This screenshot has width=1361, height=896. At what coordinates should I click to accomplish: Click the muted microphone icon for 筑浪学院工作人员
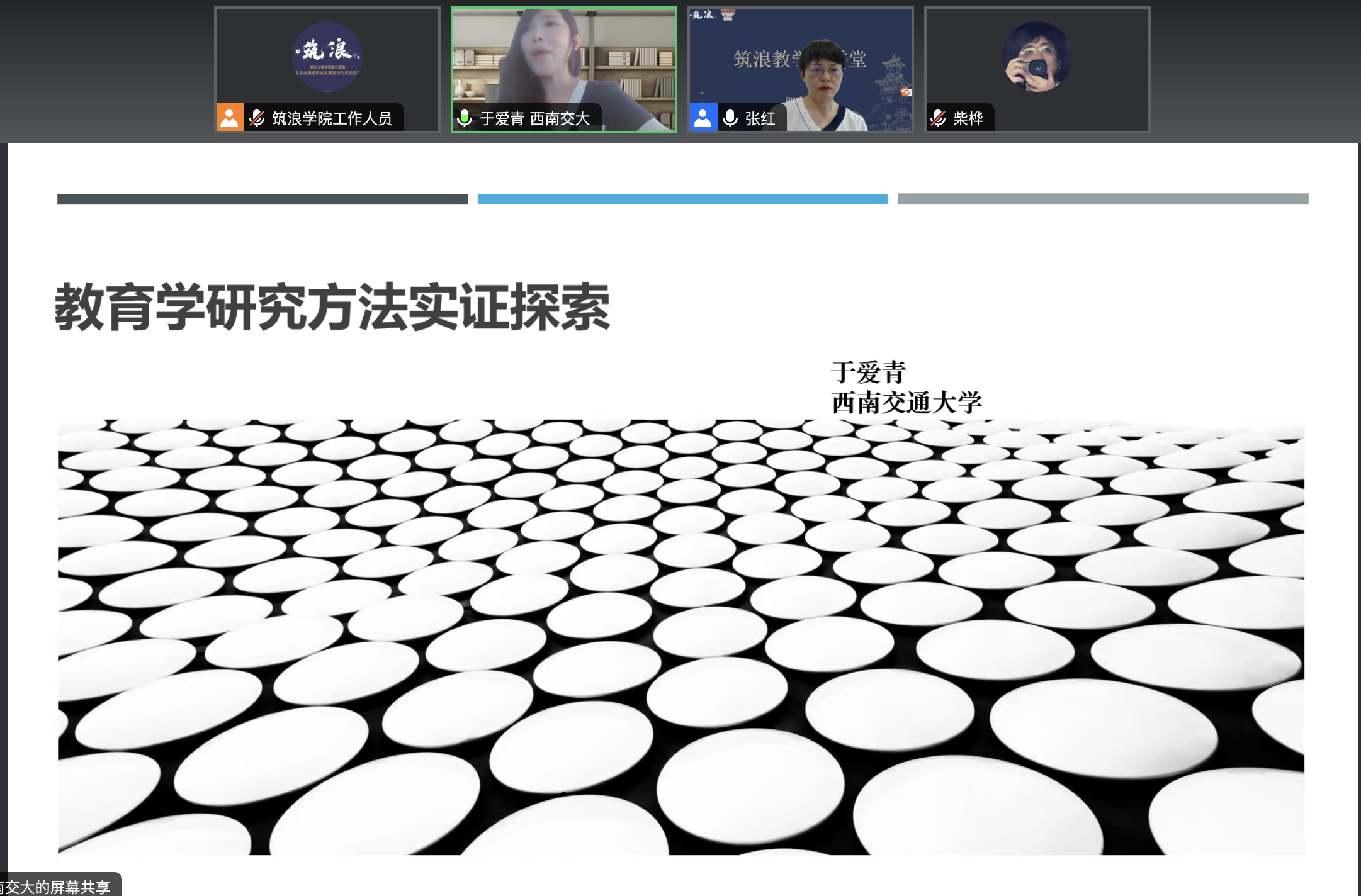click(257, 118)
